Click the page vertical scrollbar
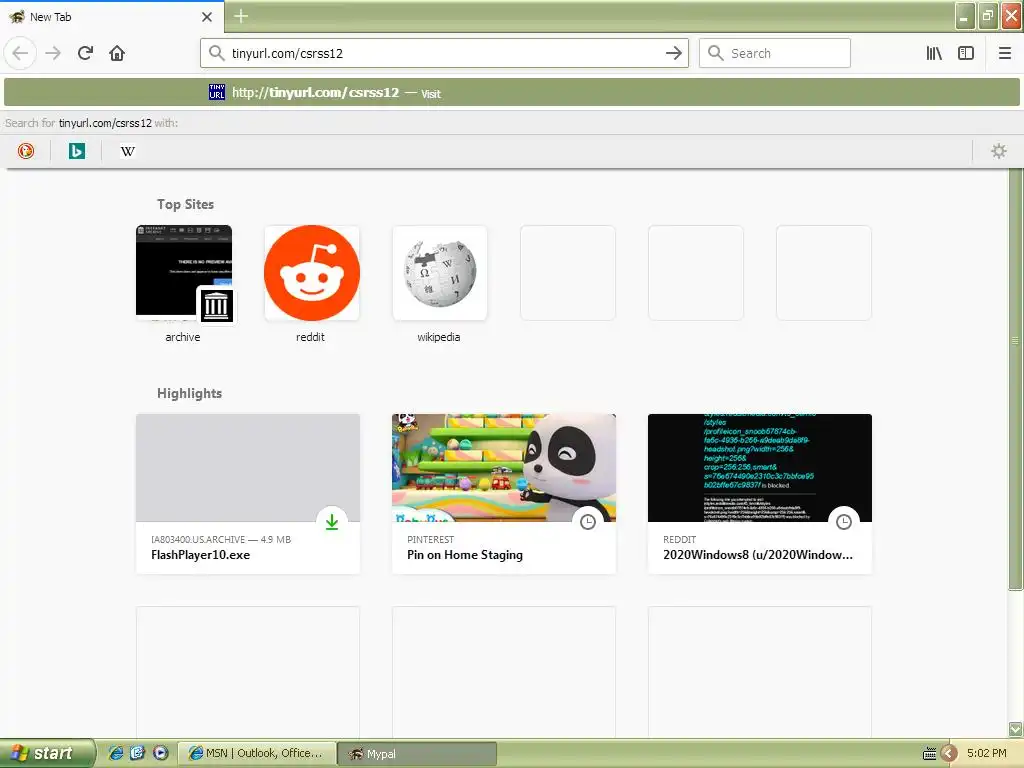1024x768 pixels. pyautogui.click(x=1015, y=379)
